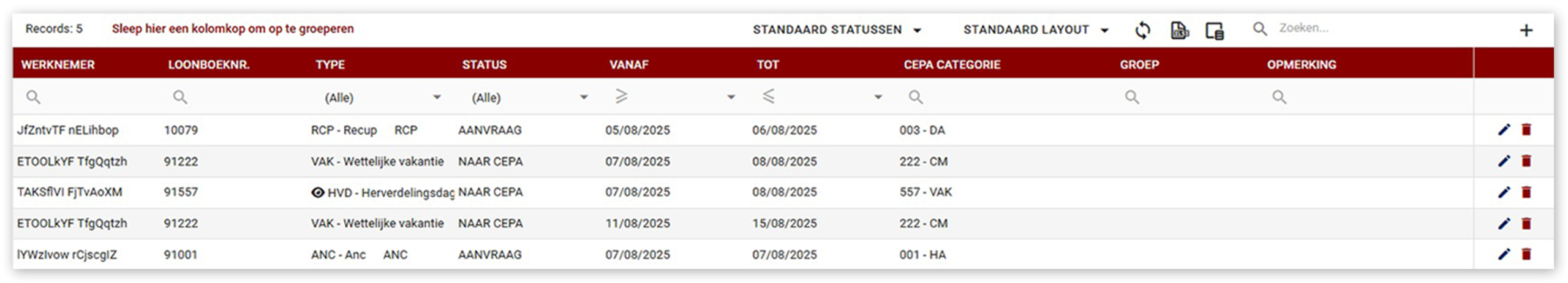Edit the TAKSflVI FjTvAoXM record
This screenshot has width=1568, height=283.
point(1504,192)
